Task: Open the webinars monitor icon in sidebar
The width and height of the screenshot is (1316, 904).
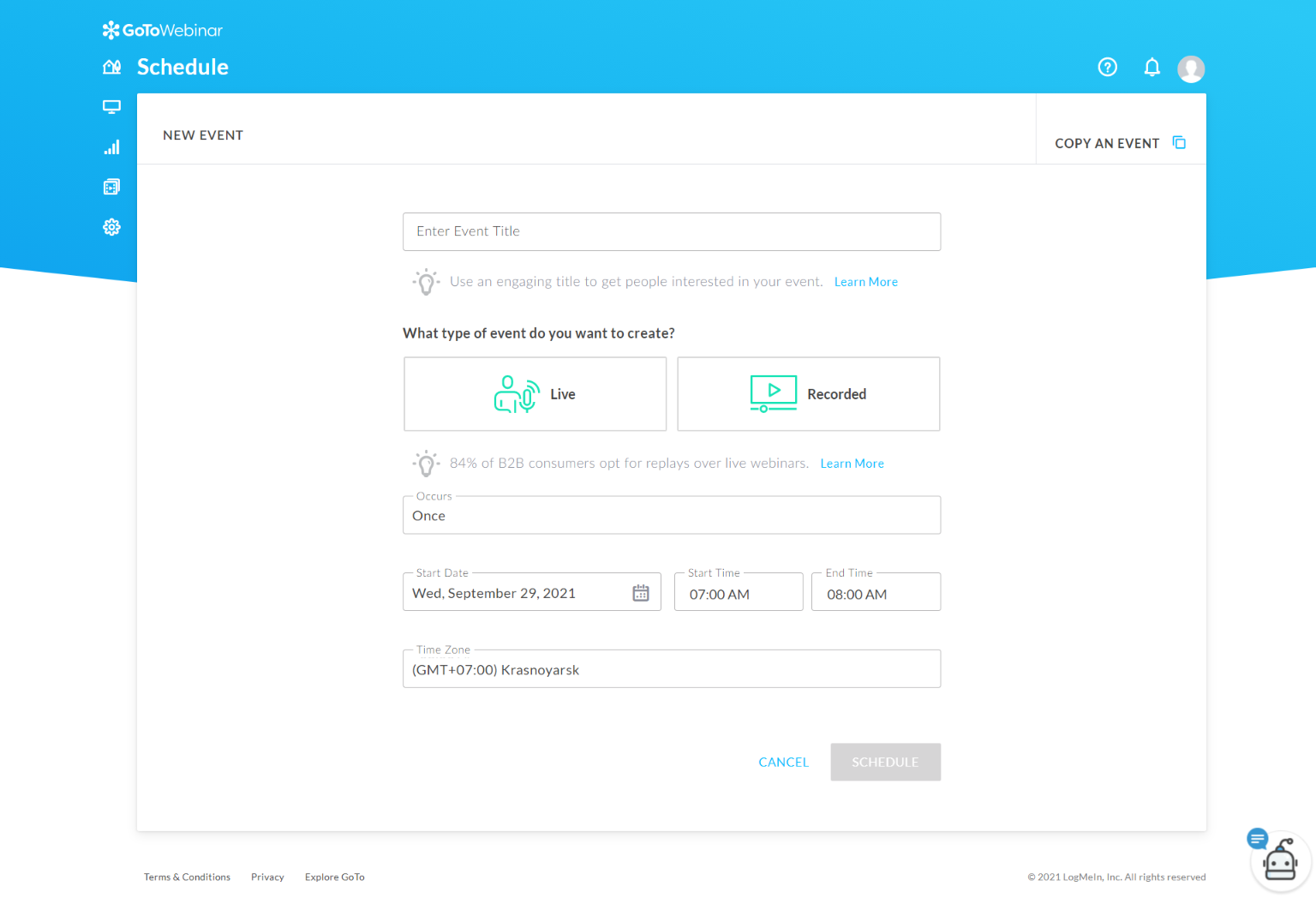Action: 111,107
